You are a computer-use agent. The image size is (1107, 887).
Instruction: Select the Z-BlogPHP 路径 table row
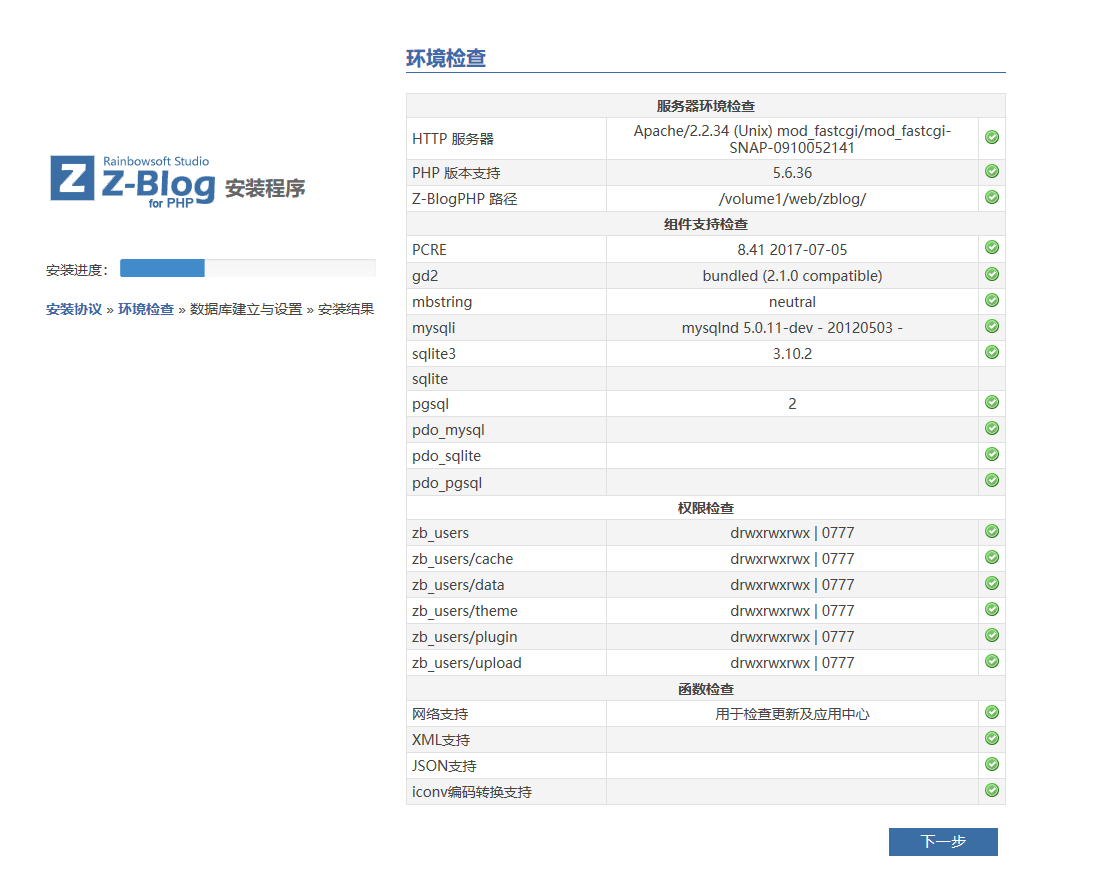(705, 198)
